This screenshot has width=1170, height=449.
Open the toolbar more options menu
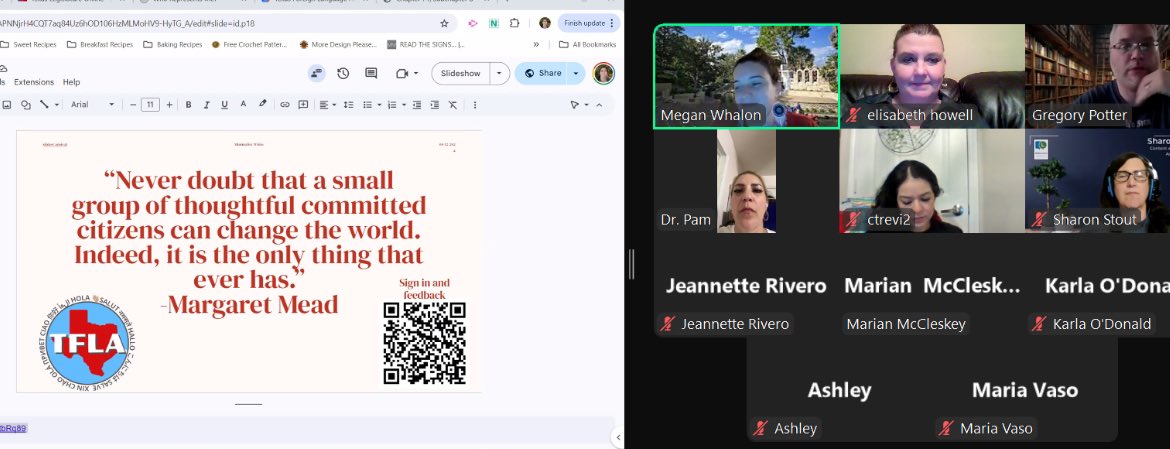[x=475, y=105]
